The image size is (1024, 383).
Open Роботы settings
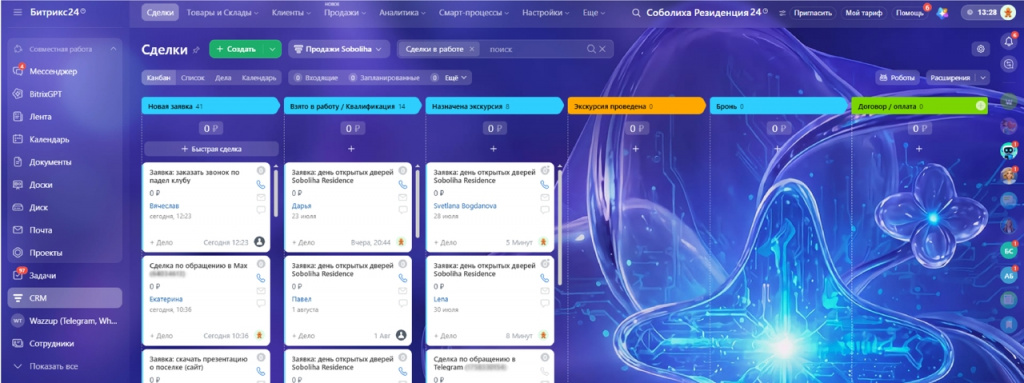pos(897,78)
